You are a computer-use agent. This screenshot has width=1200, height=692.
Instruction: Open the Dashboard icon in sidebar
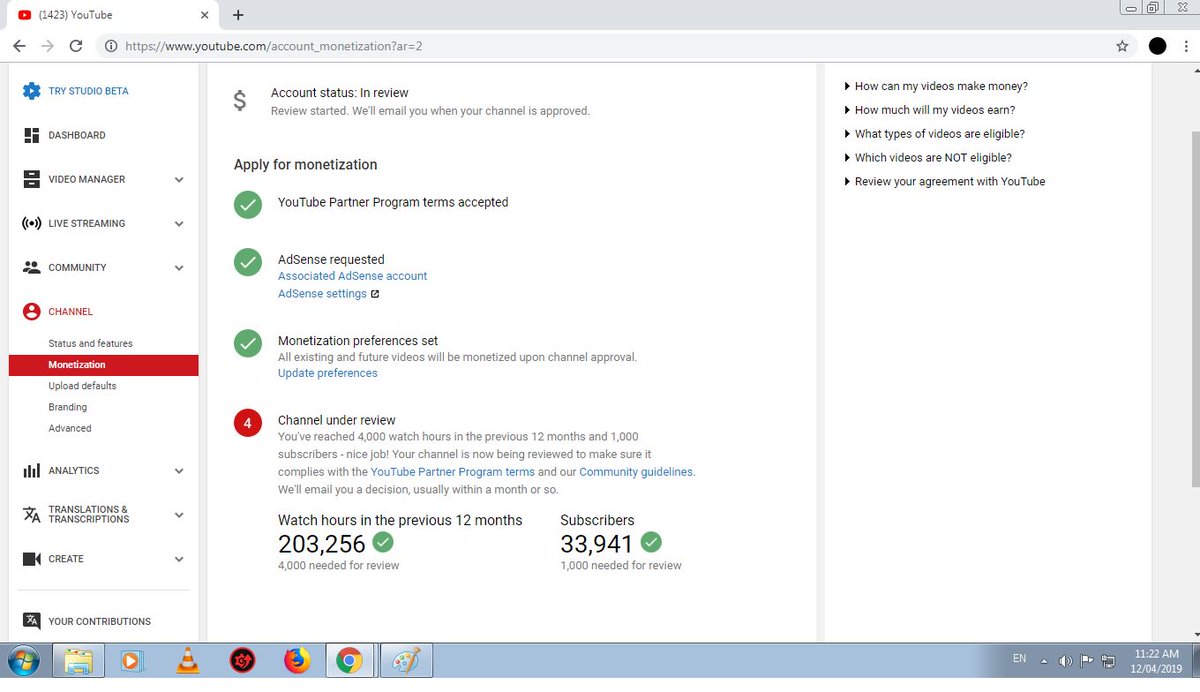[x=31, y=135]
